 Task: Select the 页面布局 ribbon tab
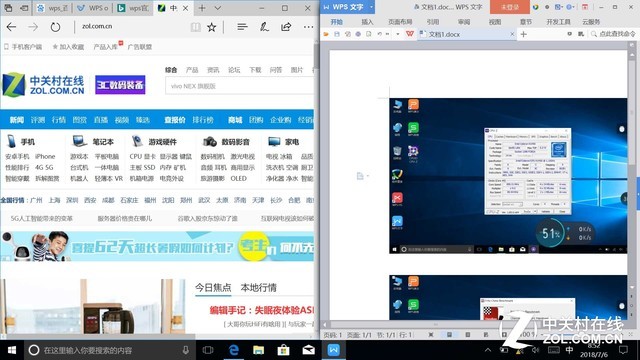point(400,22)
